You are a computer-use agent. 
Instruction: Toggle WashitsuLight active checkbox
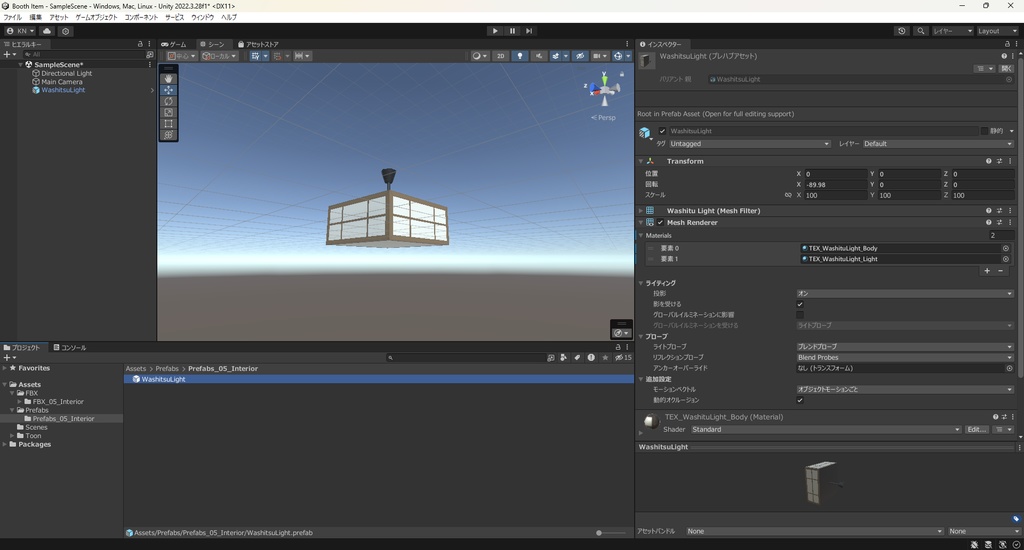coord(662,131)
